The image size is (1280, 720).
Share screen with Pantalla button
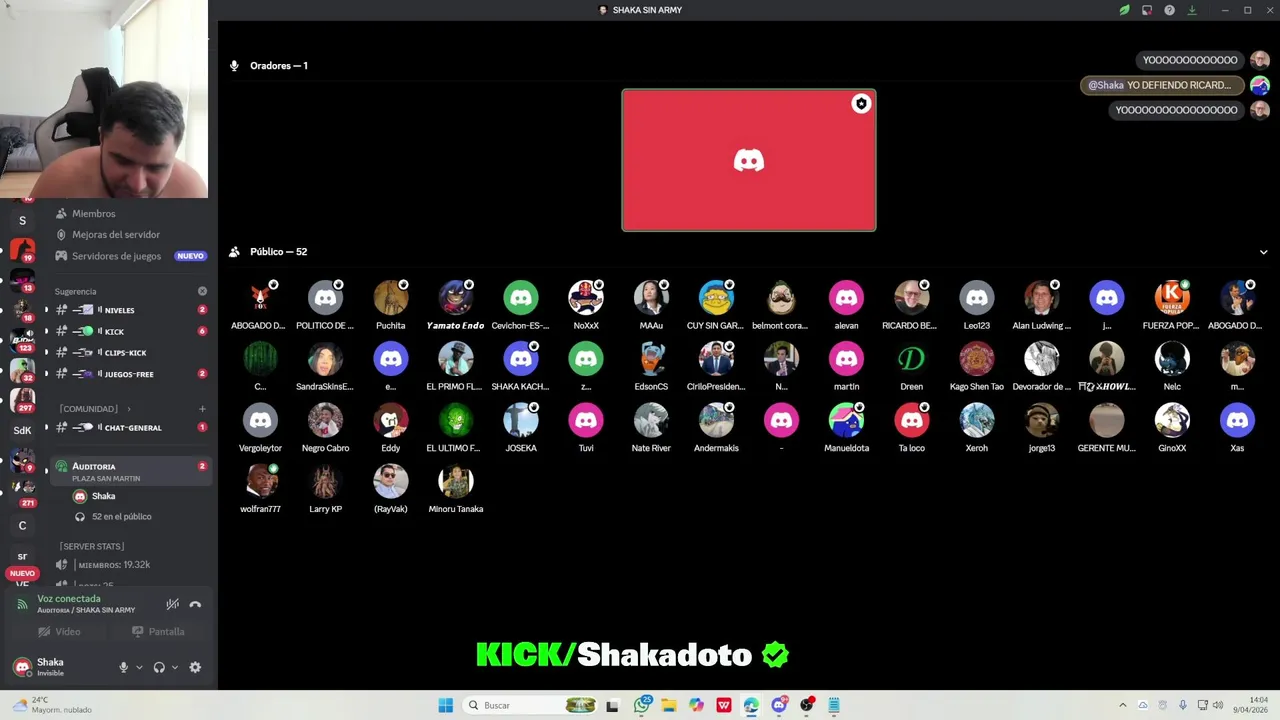click(x=158, y=631)
